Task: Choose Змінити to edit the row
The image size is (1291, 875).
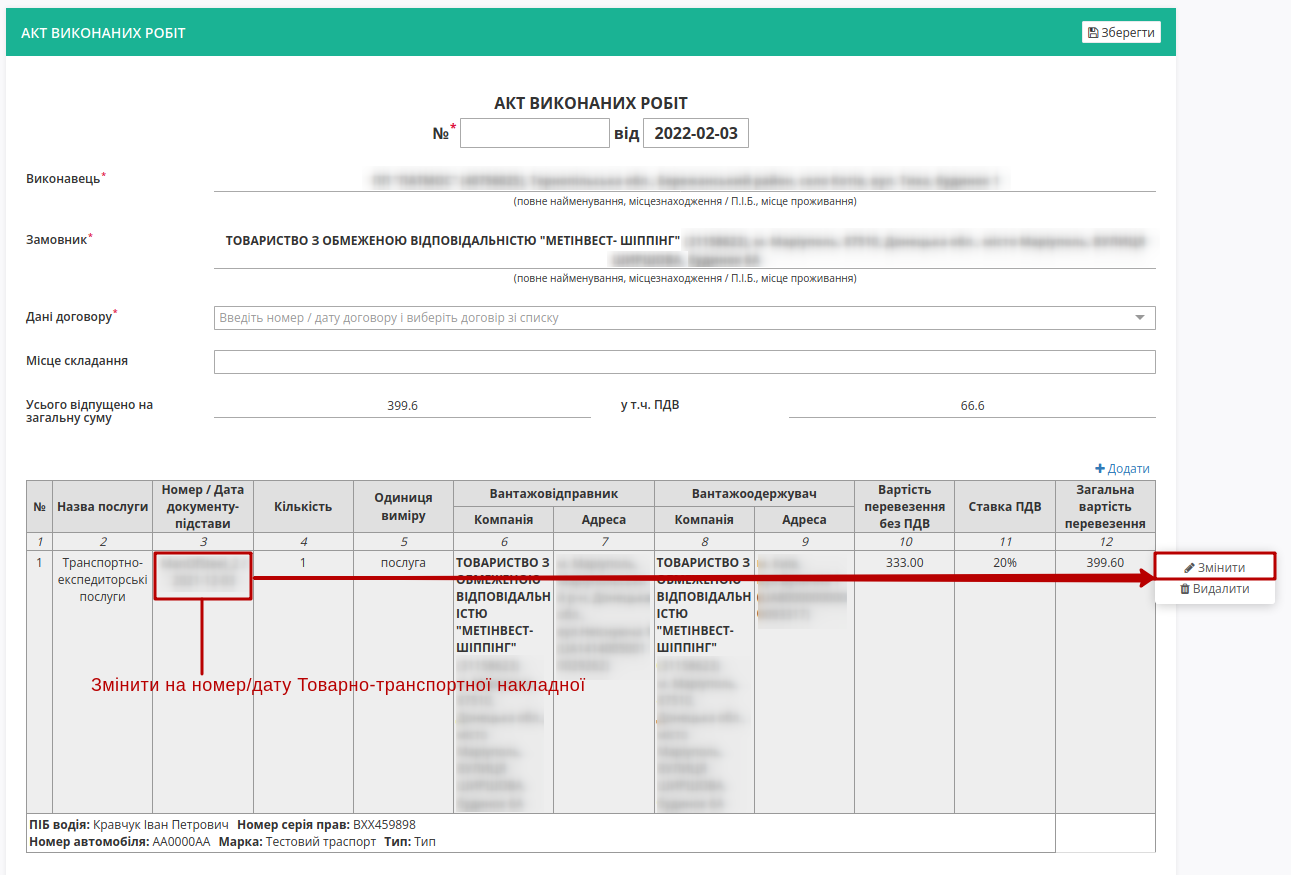Action: pos(1215,567)
